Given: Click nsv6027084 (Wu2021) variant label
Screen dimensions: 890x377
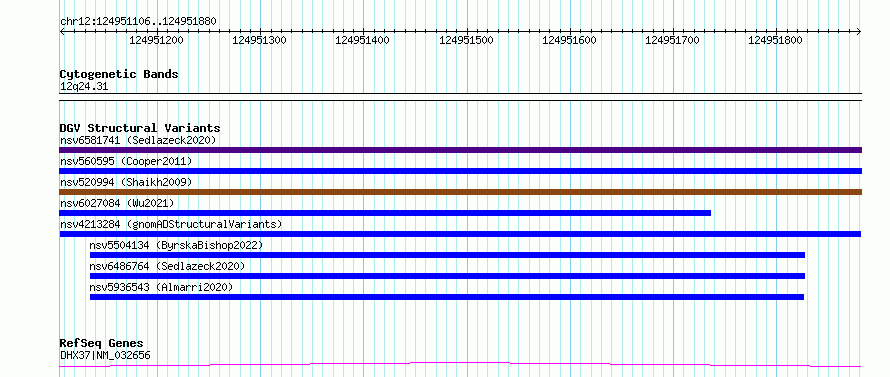Looking at the screenshot, I should [x=117, y=203].
